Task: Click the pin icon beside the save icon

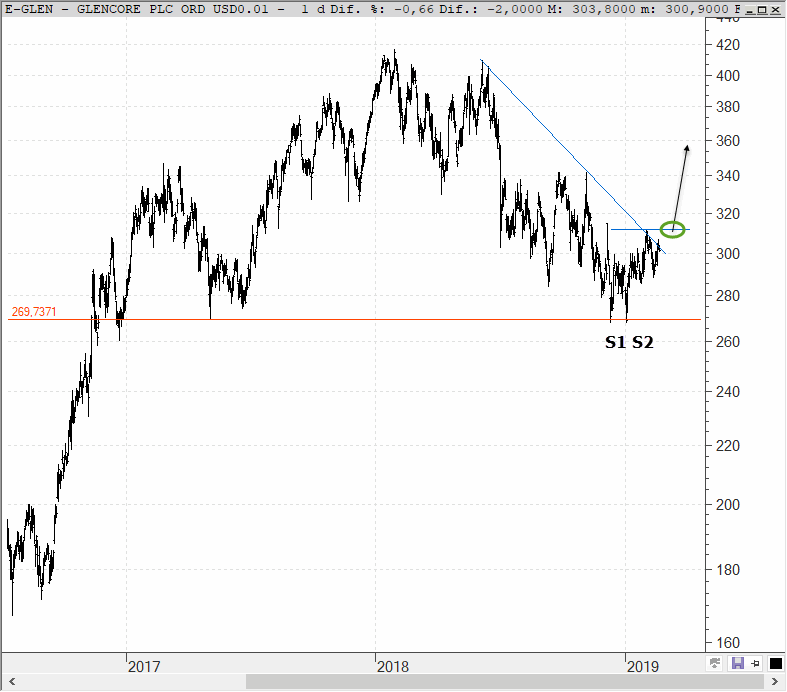Action: (x=755, y=663)
